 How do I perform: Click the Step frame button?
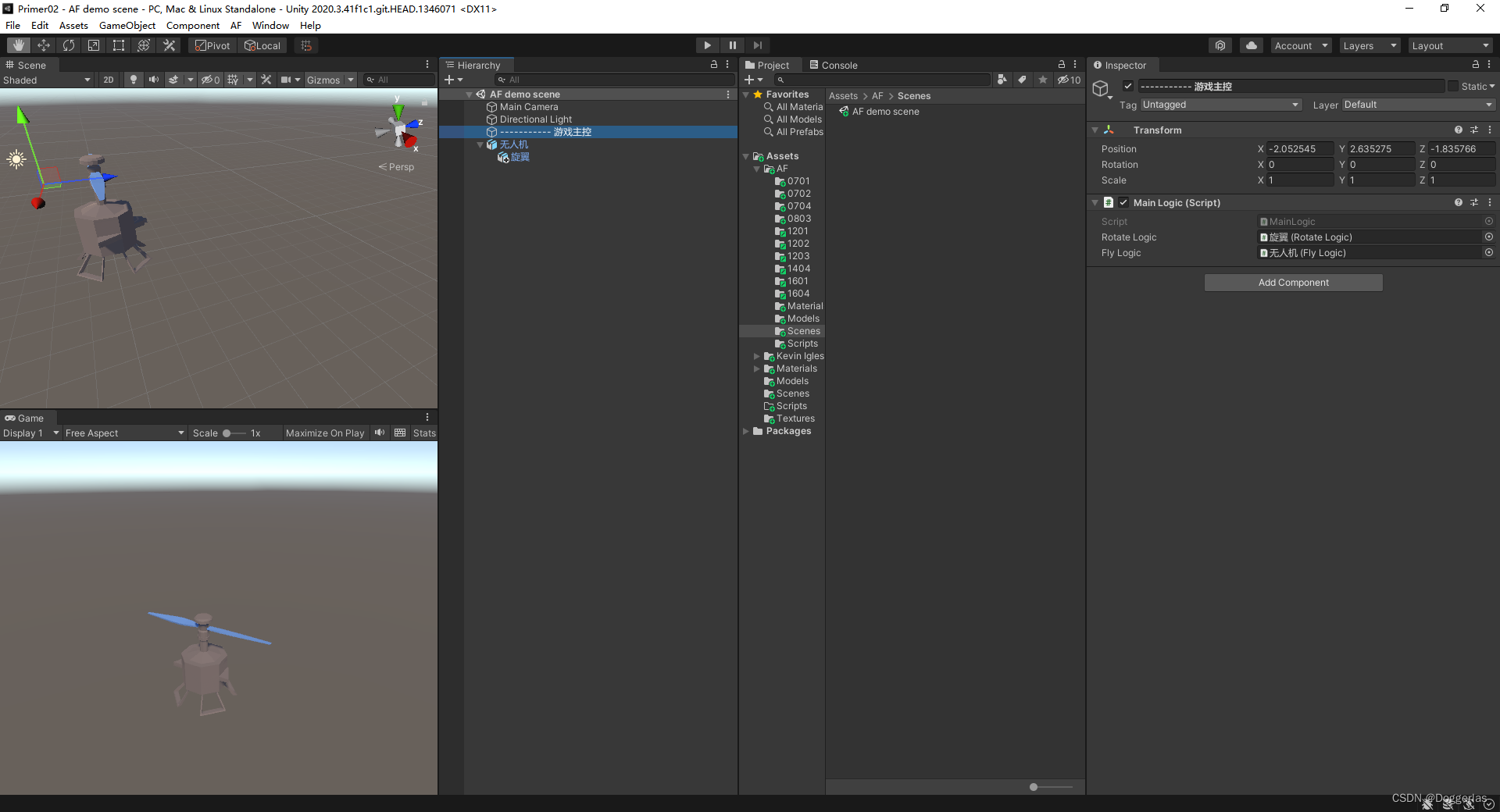pos(757,45)
